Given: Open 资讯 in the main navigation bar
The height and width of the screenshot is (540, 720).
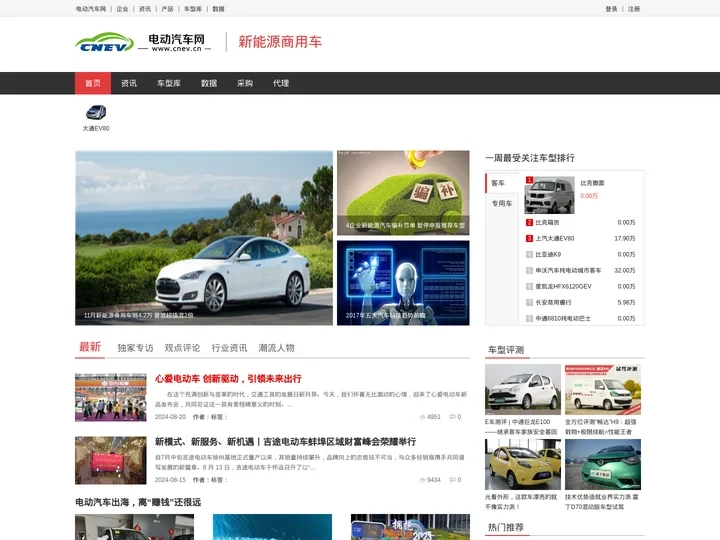Looking at the screenshot, I should pos(129,83).
